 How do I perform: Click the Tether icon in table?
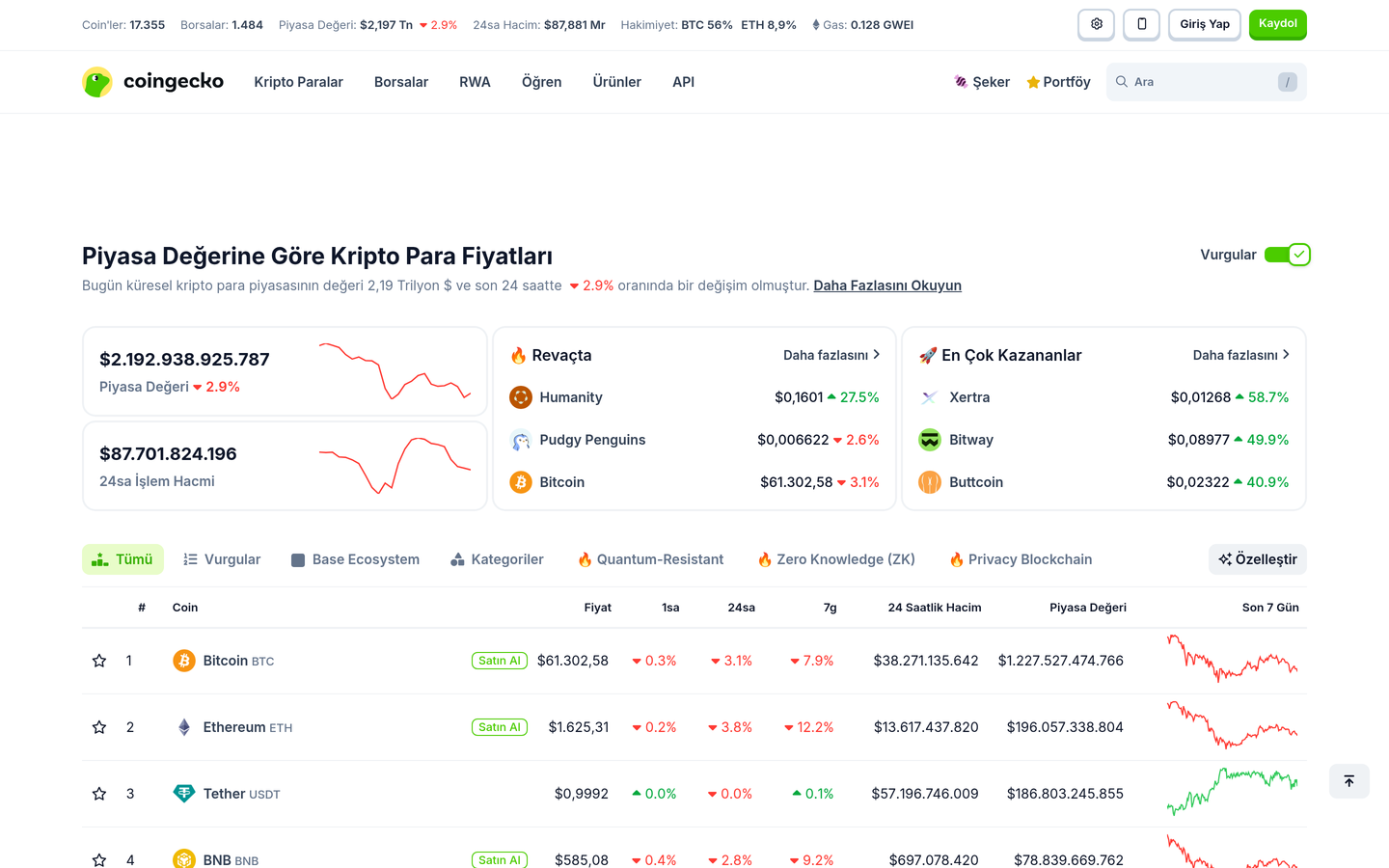click(184, 794)
